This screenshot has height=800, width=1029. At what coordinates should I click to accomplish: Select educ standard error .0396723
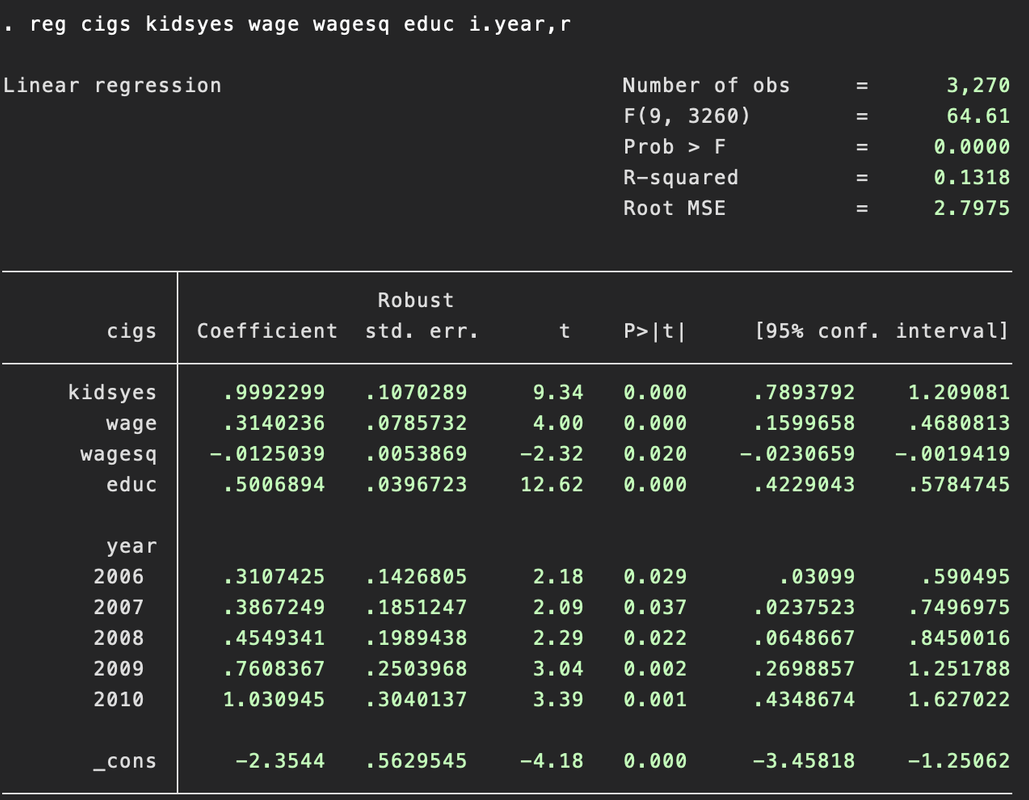tap(416, 485)
